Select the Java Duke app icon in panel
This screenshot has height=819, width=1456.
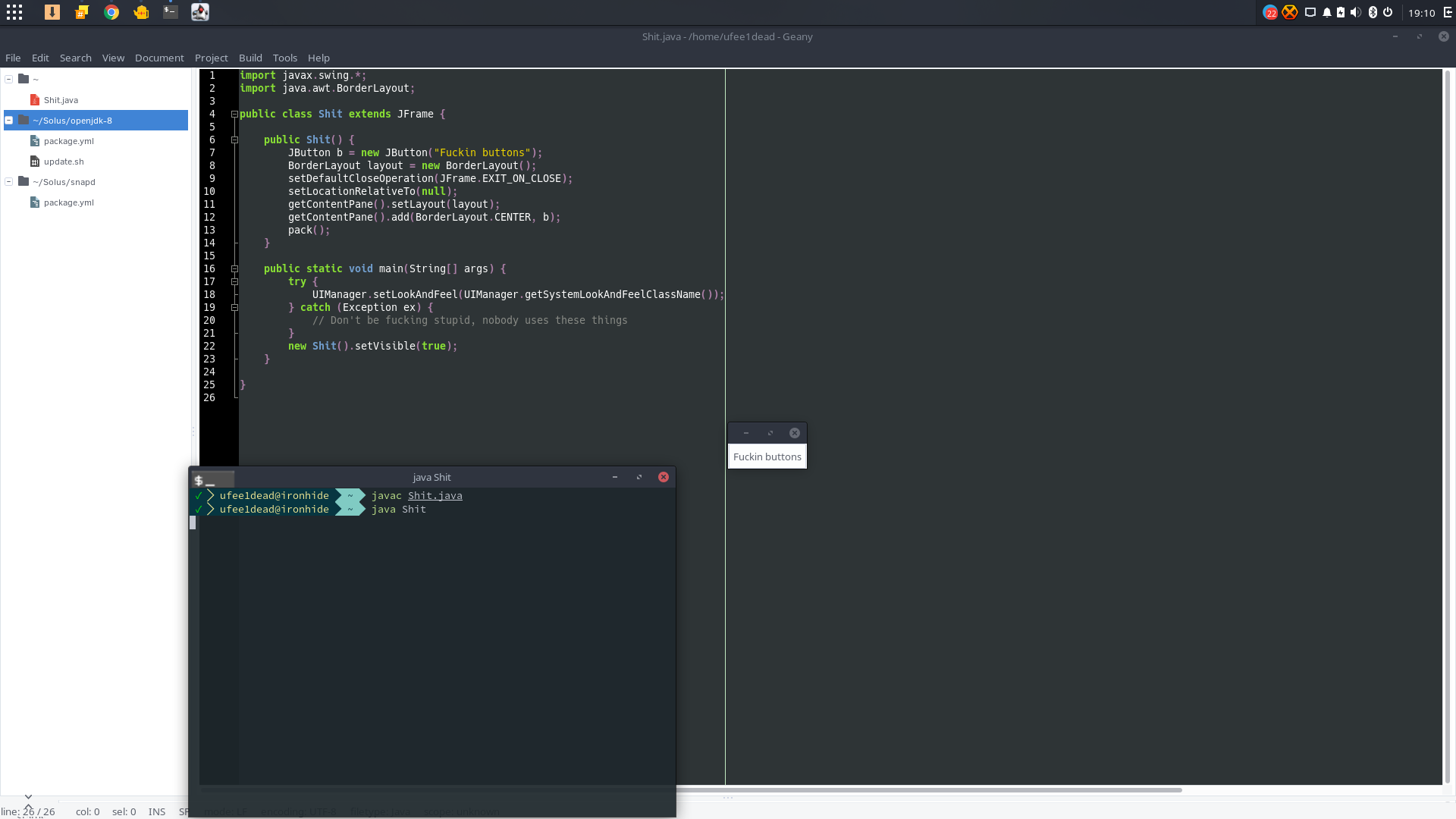coord(200,12)
